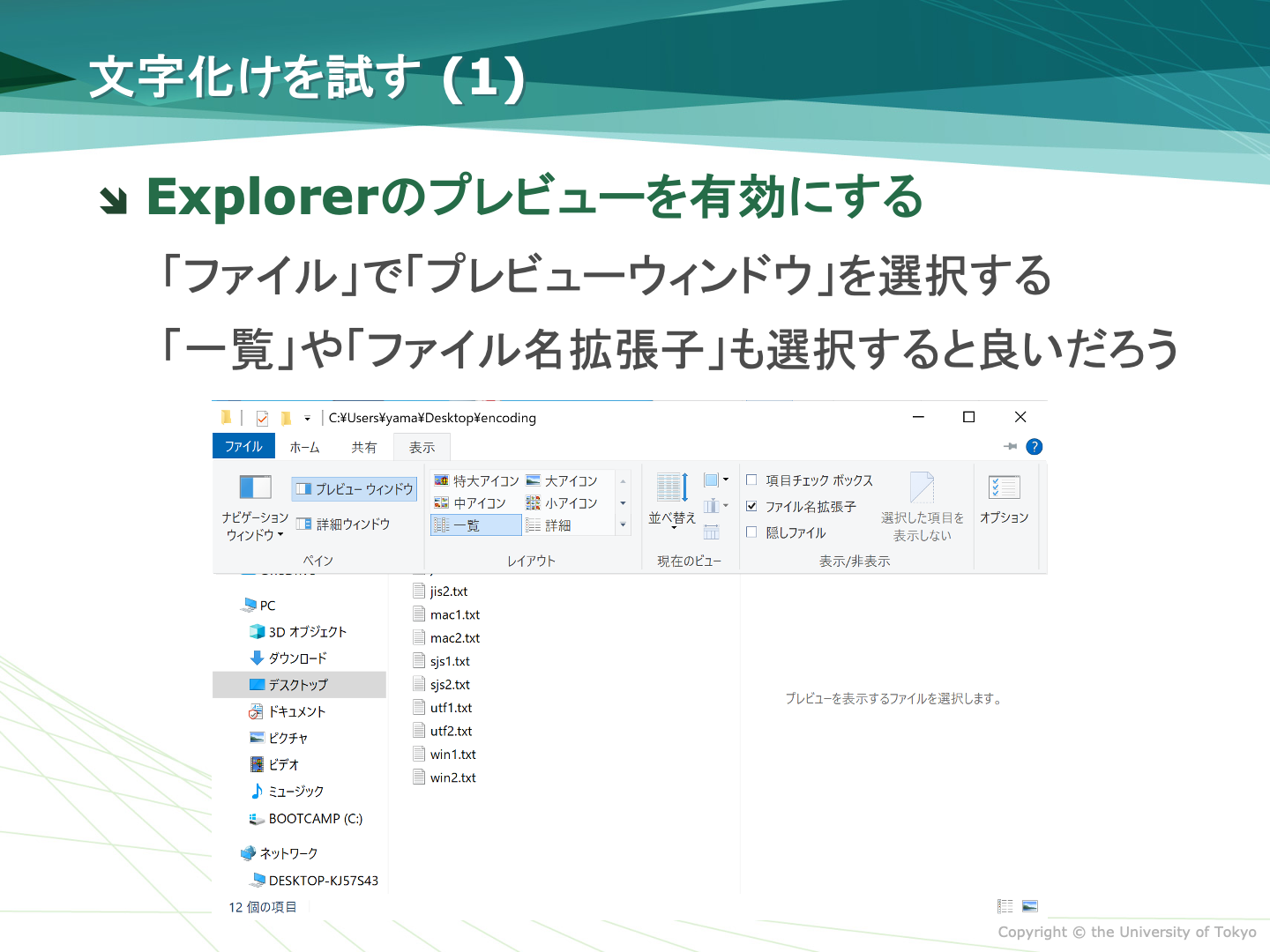Viewport: 1270px width, 952px height.
Task: Switch to the ホーム tab
Action: click(304, 448)
